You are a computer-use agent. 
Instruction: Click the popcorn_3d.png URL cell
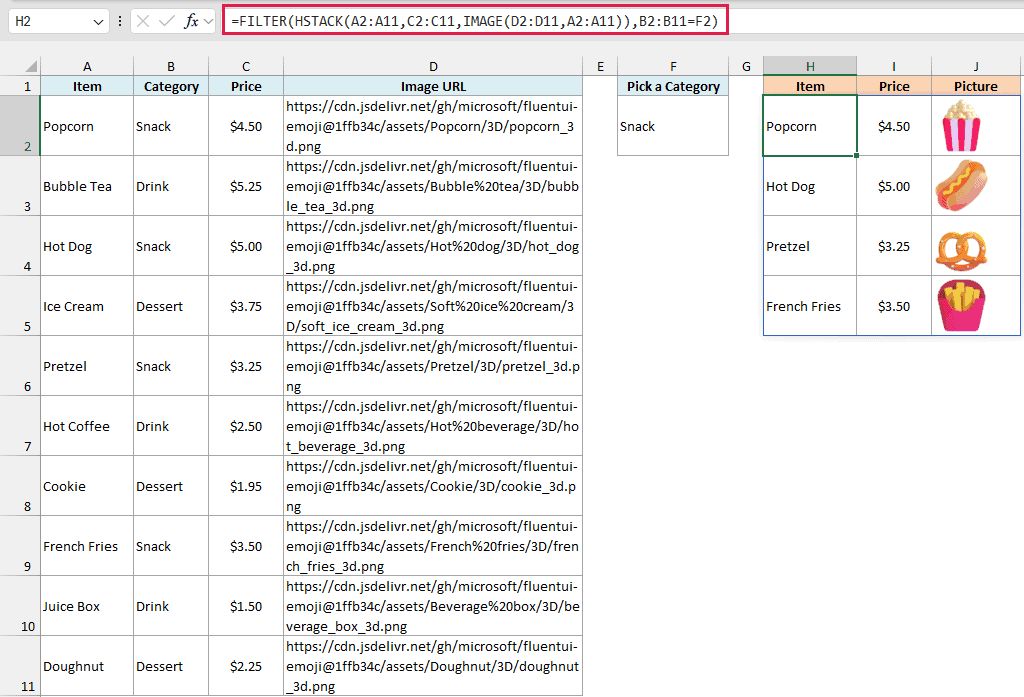coord(433,126)
